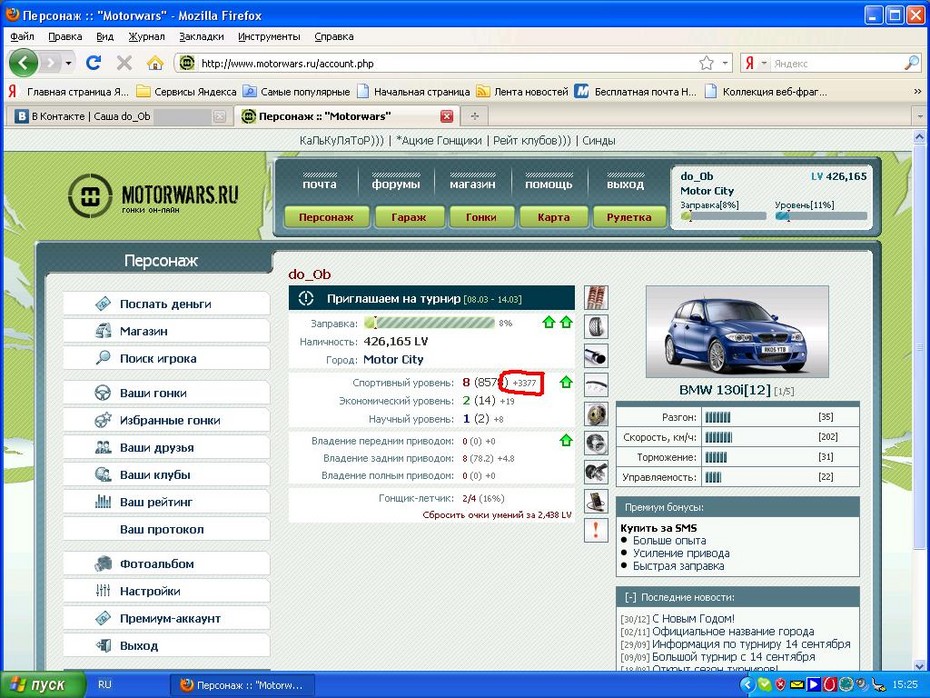Open the КаЛьКуЛяТоР))) top link
Screen dimensions: 930x698
click(x=342, y=141)
